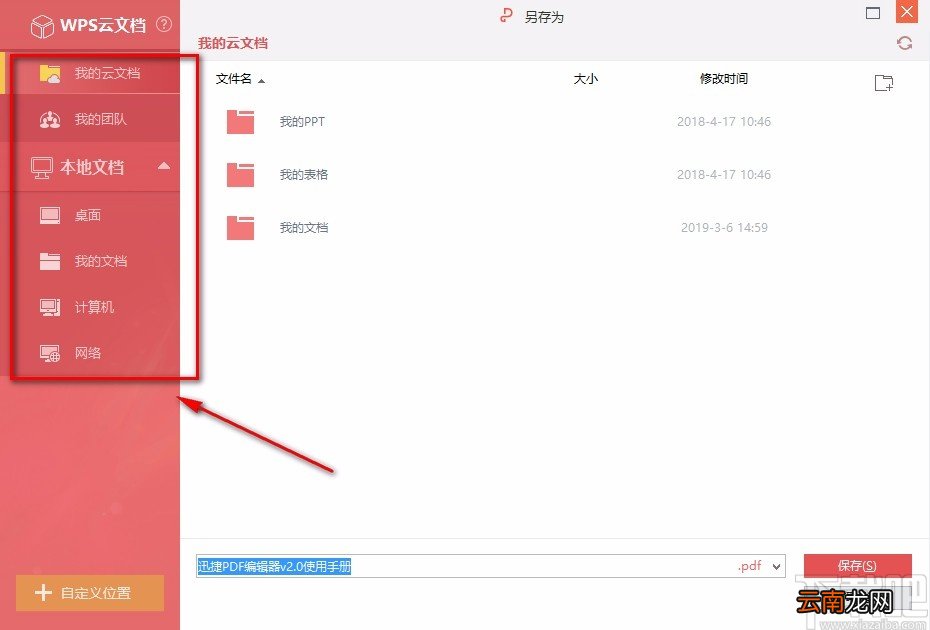Click the 修改时间 column header

(x=723, y=79)
